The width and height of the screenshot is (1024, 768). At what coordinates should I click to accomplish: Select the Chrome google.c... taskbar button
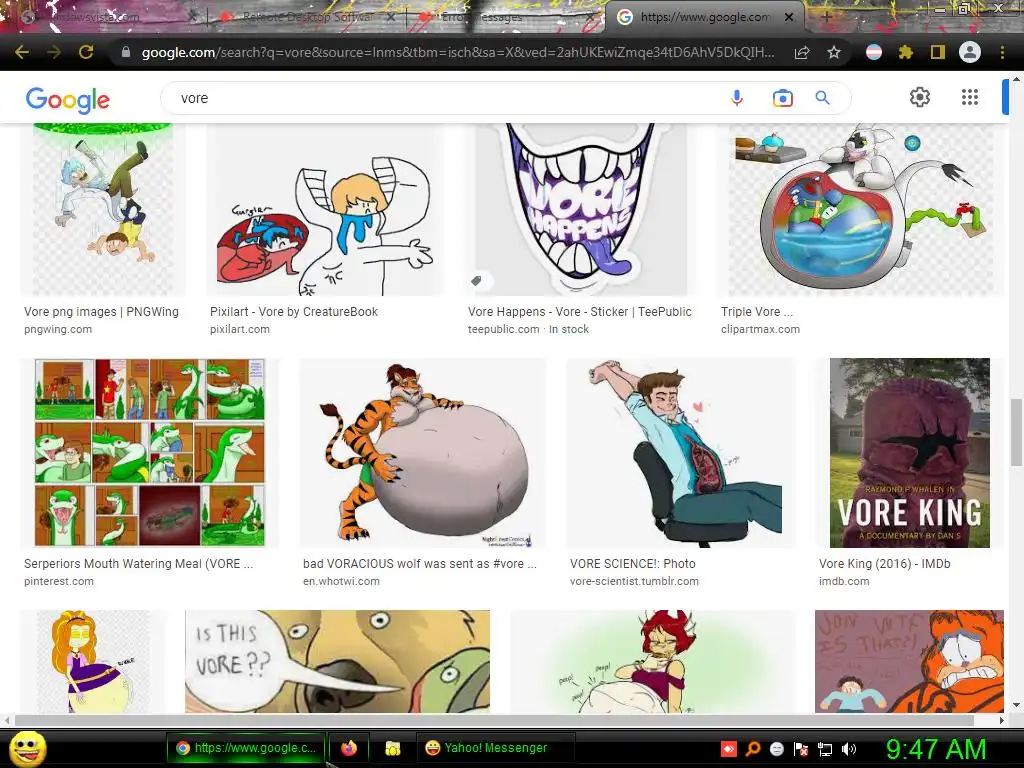[246, 748]
